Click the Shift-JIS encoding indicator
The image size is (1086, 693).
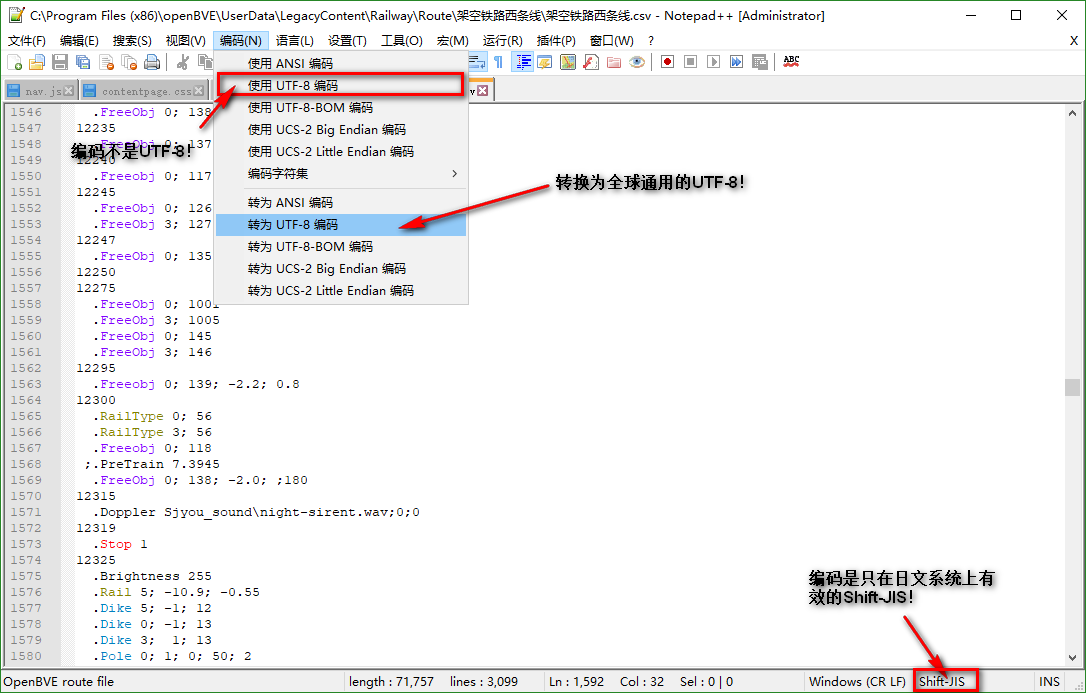(x=944, y=681)
